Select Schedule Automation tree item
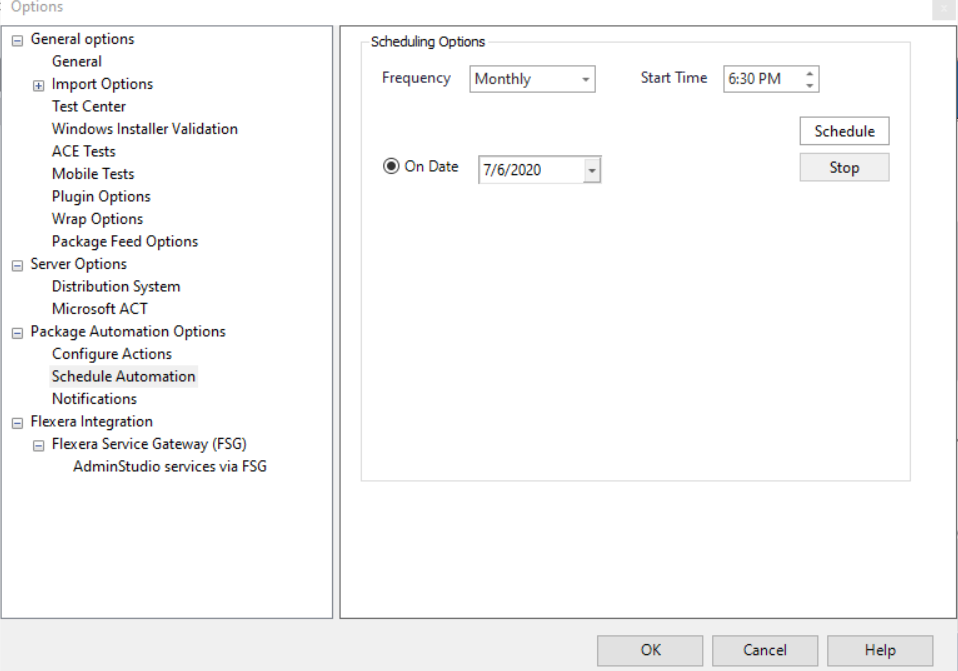The image size is (958, 671). click(123, 376)
